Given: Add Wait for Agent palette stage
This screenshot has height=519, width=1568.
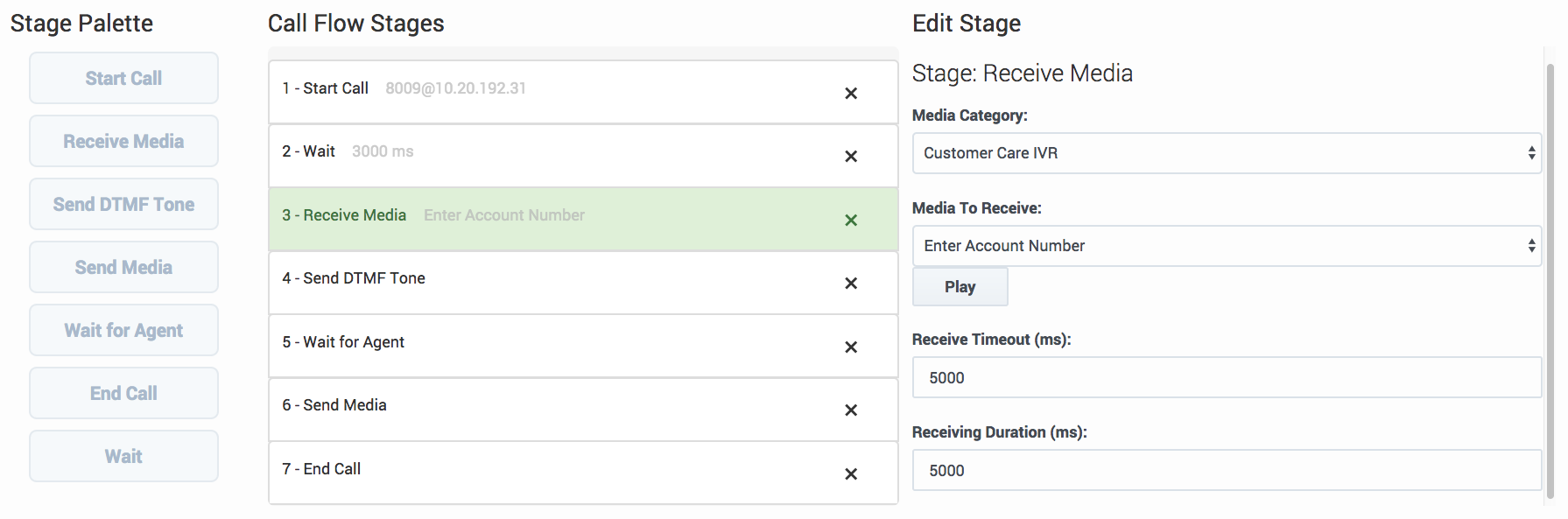Looking at the screenshot, I should pyautogui.click(x=123, y=330).
